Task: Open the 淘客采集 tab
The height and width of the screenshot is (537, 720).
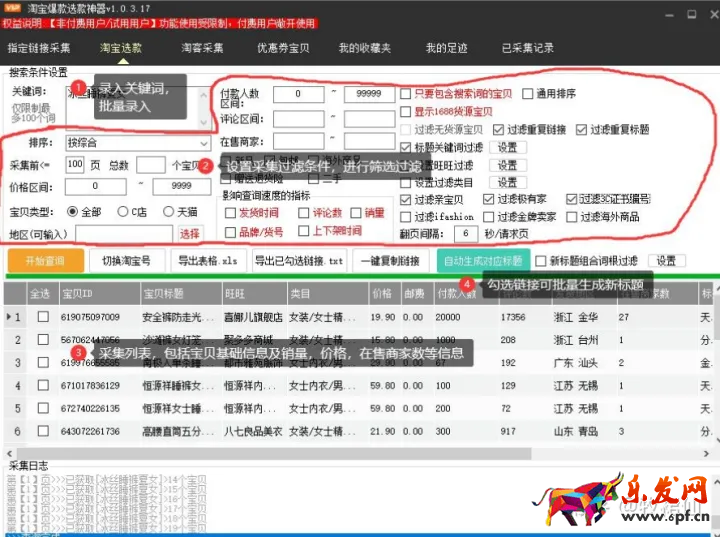Action: coord(202,48)
